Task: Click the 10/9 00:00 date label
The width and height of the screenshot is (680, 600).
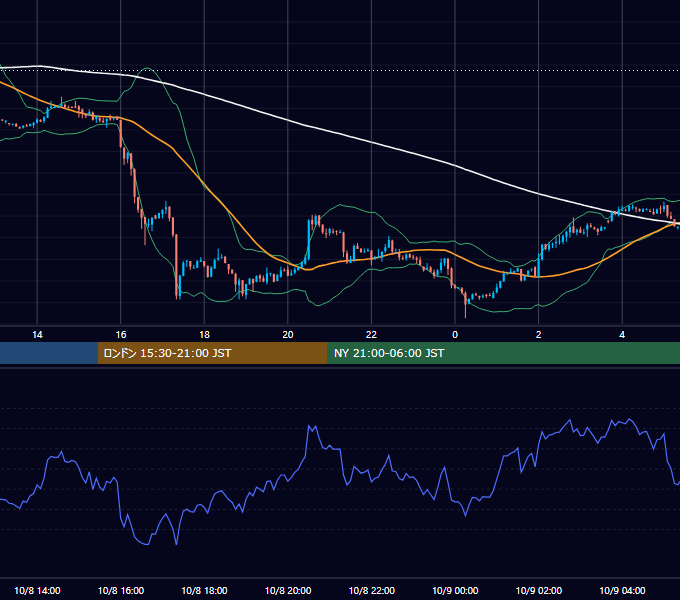Action: click(455, 590)
